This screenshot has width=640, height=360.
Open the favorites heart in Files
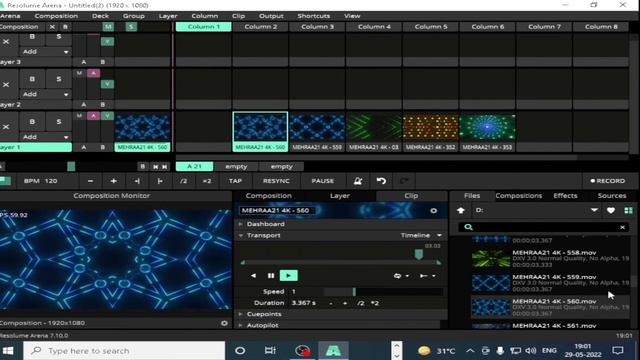(611, 210)
